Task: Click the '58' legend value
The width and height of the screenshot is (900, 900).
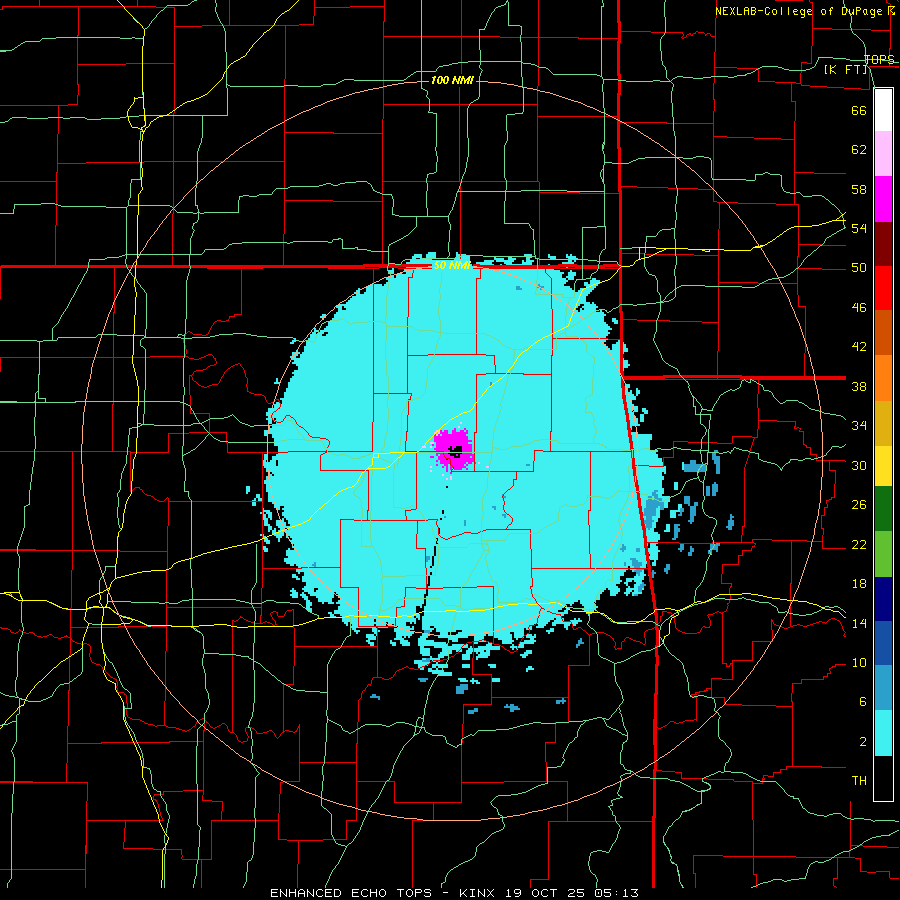Action: (859, 189)
